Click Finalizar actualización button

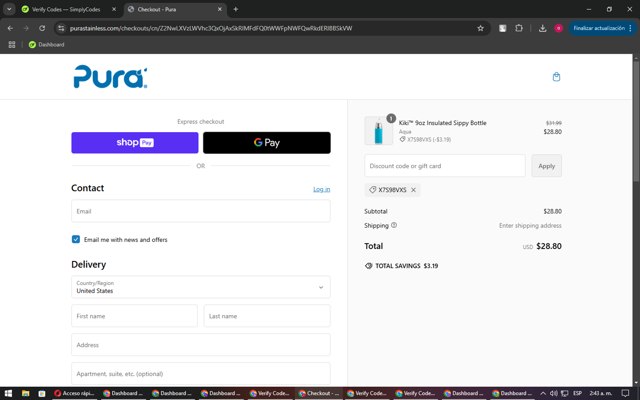(602, 28)
